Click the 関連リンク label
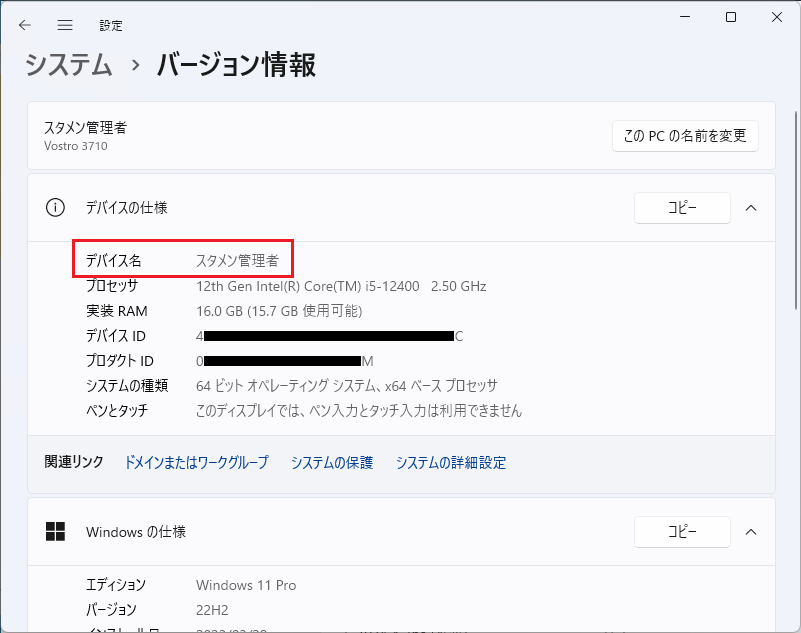Screen dimensions: 801x633 (74, 462)
